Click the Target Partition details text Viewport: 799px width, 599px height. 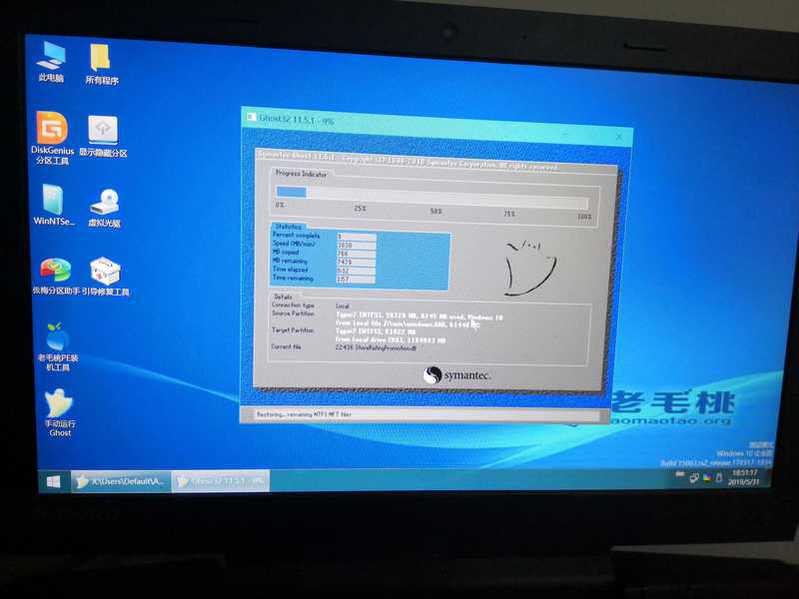coord(391,336)
